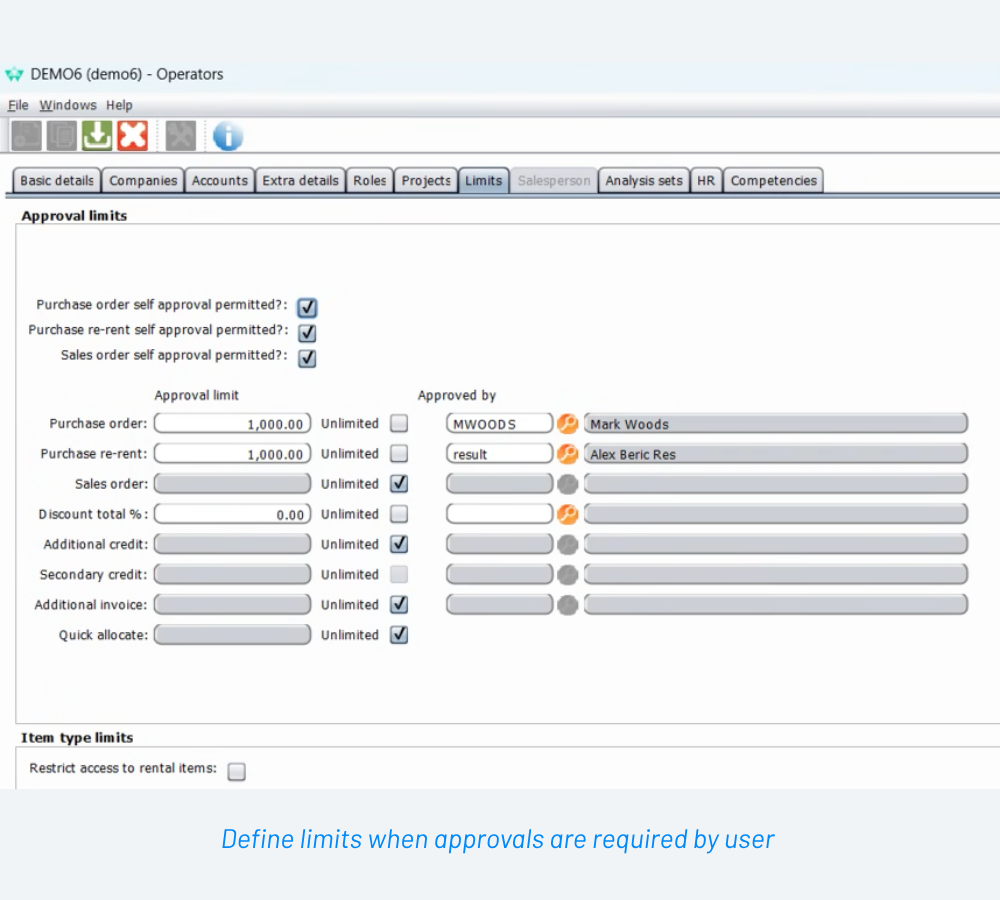
Task: Click the grayed-out copy record icon
Action: tap(62, 135)
